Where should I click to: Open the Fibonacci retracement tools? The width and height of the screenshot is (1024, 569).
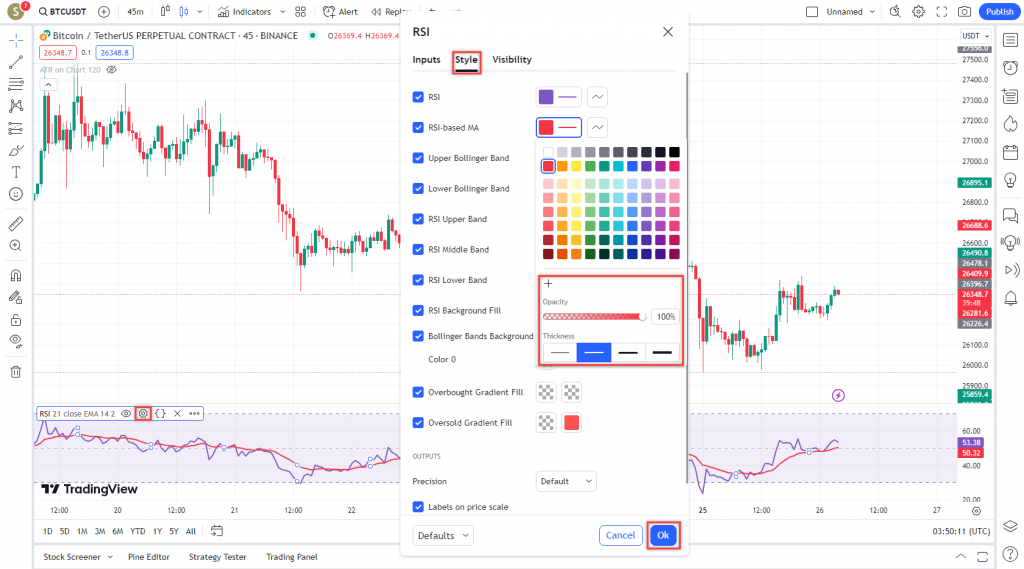pyautogui.click(x=16, y=84)
